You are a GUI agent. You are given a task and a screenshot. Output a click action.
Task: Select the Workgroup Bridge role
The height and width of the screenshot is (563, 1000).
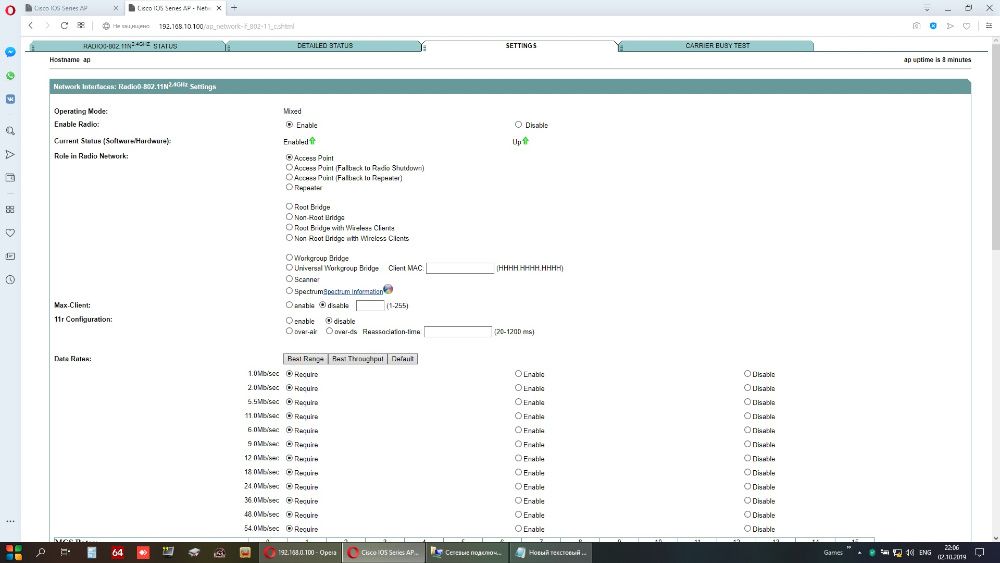click(x=290, y=258)
